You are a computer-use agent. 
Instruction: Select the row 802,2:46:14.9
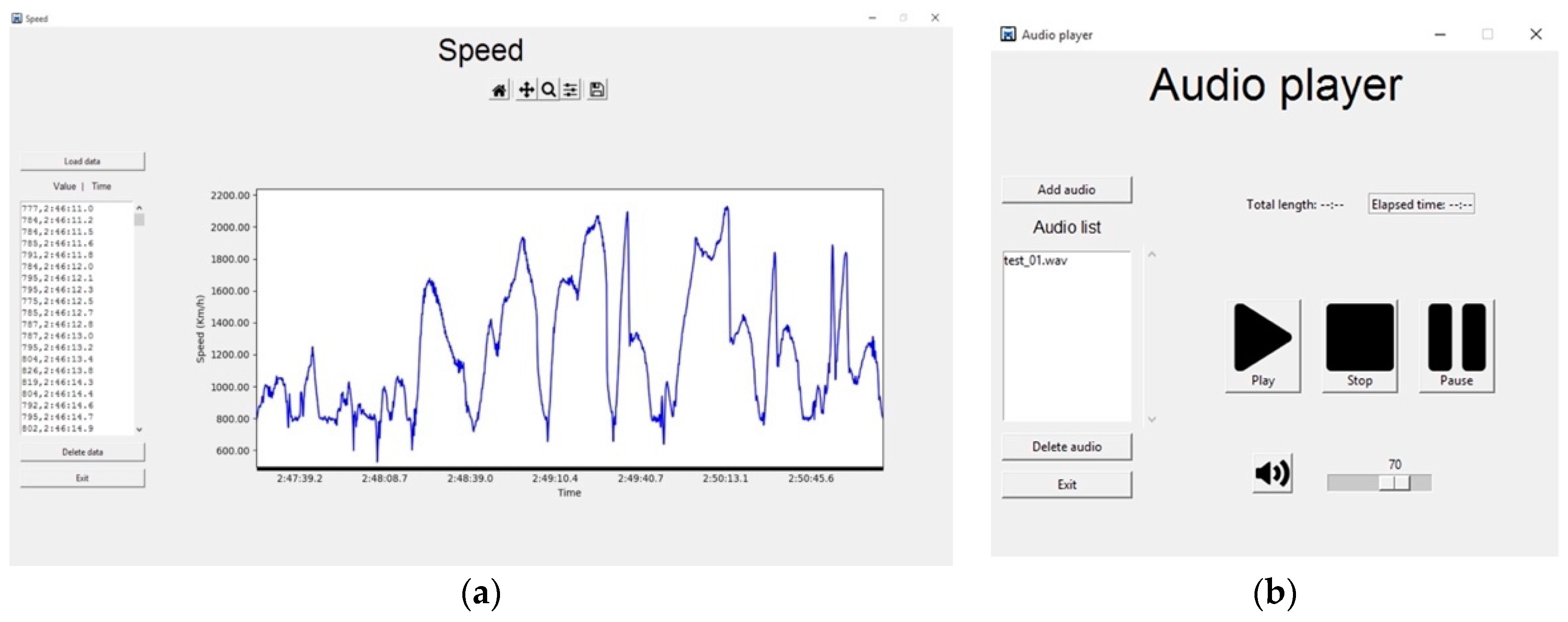coord(58,428)
